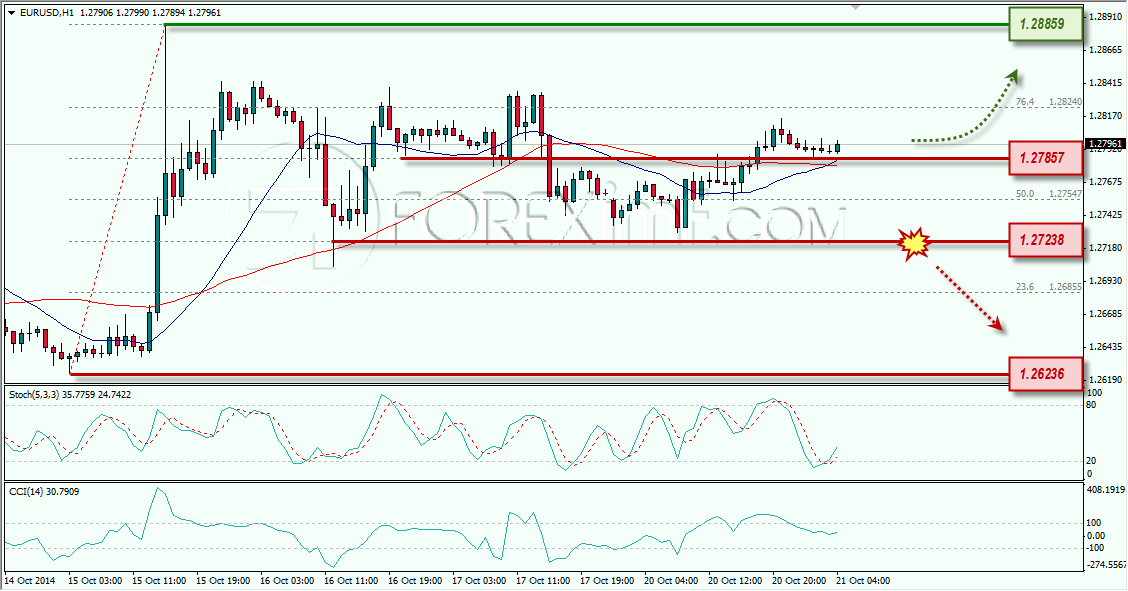Screen dimensions: 1128x591
Task: Click the 1.28665 price axis value
Action: coord(1106,50)
